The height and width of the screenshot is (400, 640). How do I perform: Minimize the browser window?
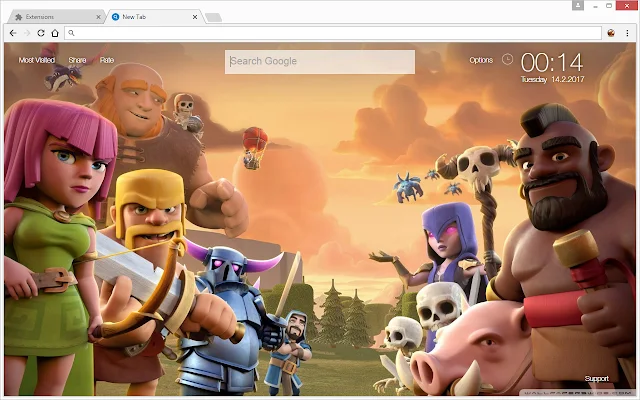pos(596,6)
